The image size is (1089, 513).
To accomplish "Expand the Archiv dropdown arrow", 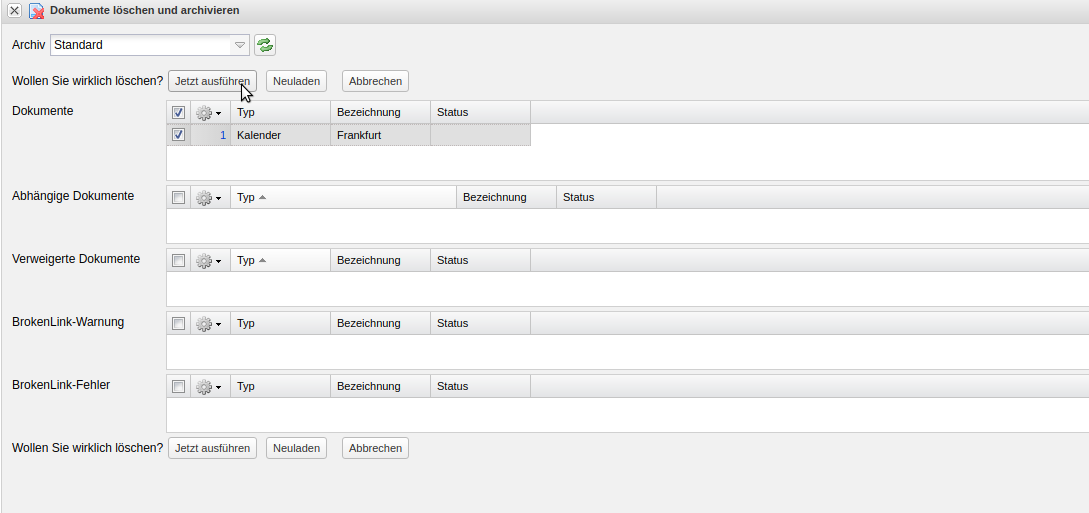I will coord(240,45).
